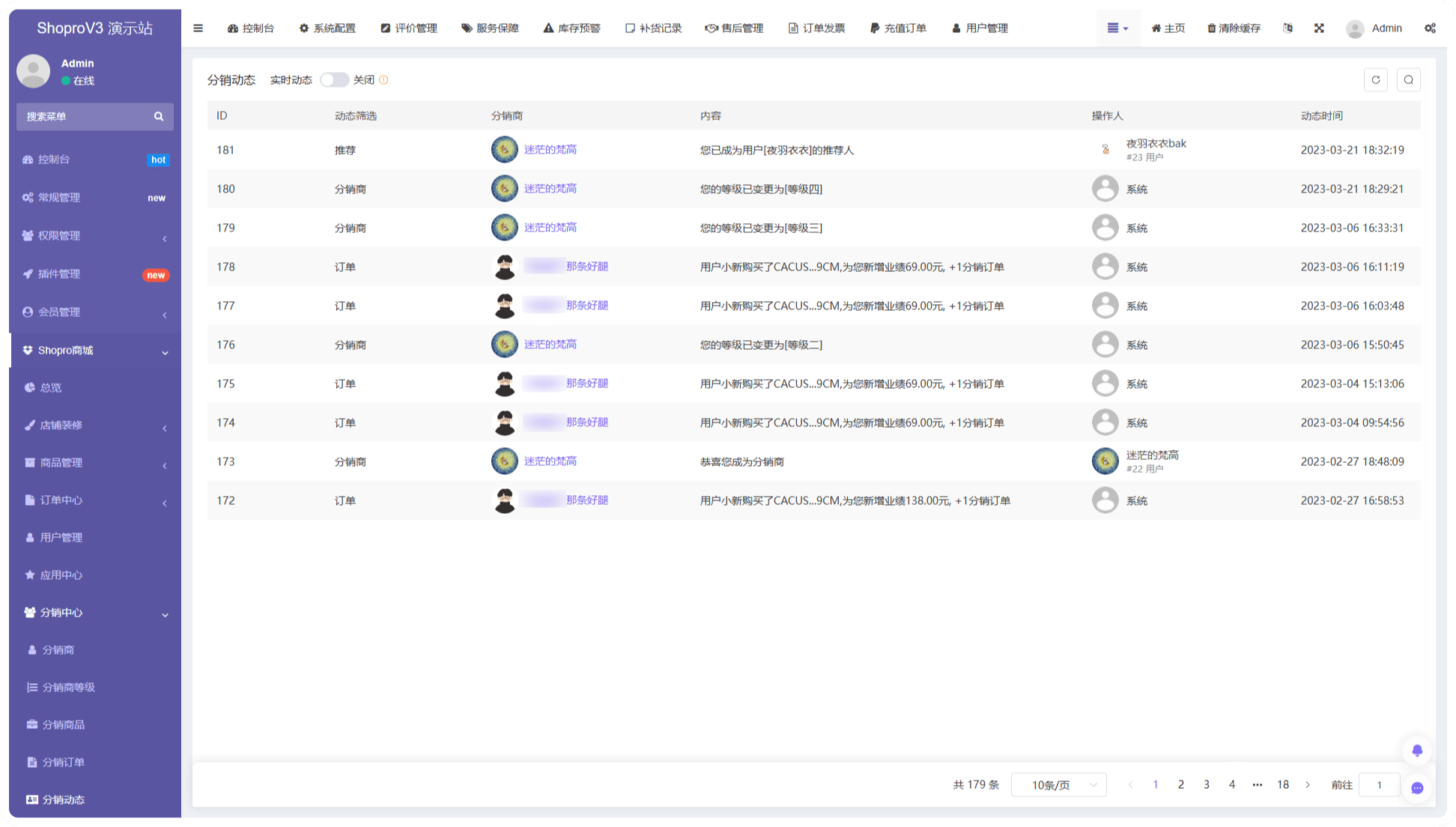The image size is (1456, 827).
Task: Go to page 3 in pagination
Action: pos(1206,785)
